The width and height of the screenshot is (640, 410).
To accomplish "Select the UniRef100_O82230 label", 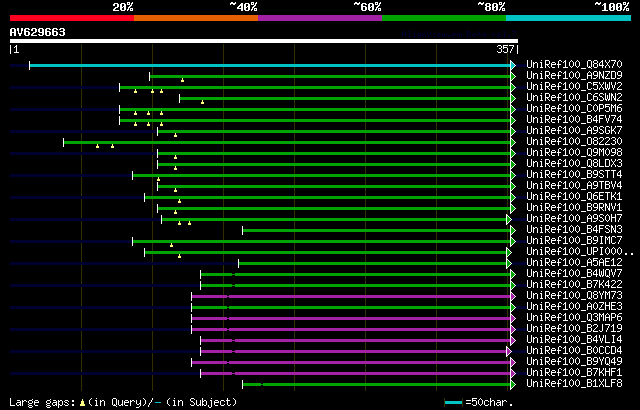I will click(x=574, y=142).
